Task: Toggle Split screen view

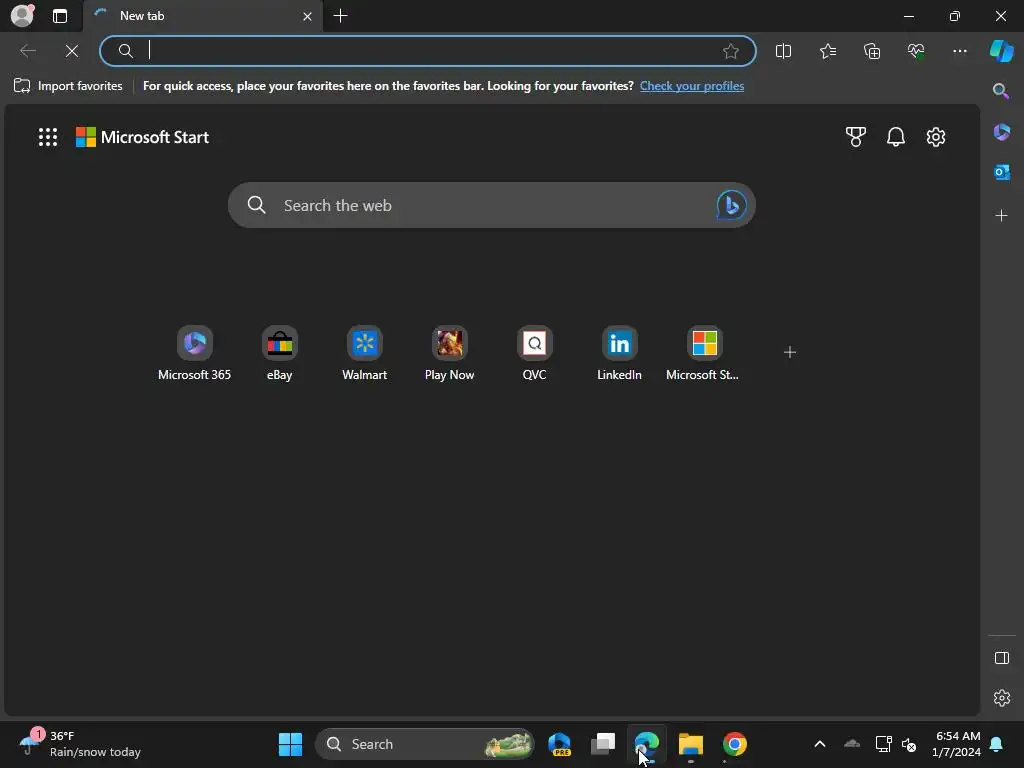Action: [783, 51]
